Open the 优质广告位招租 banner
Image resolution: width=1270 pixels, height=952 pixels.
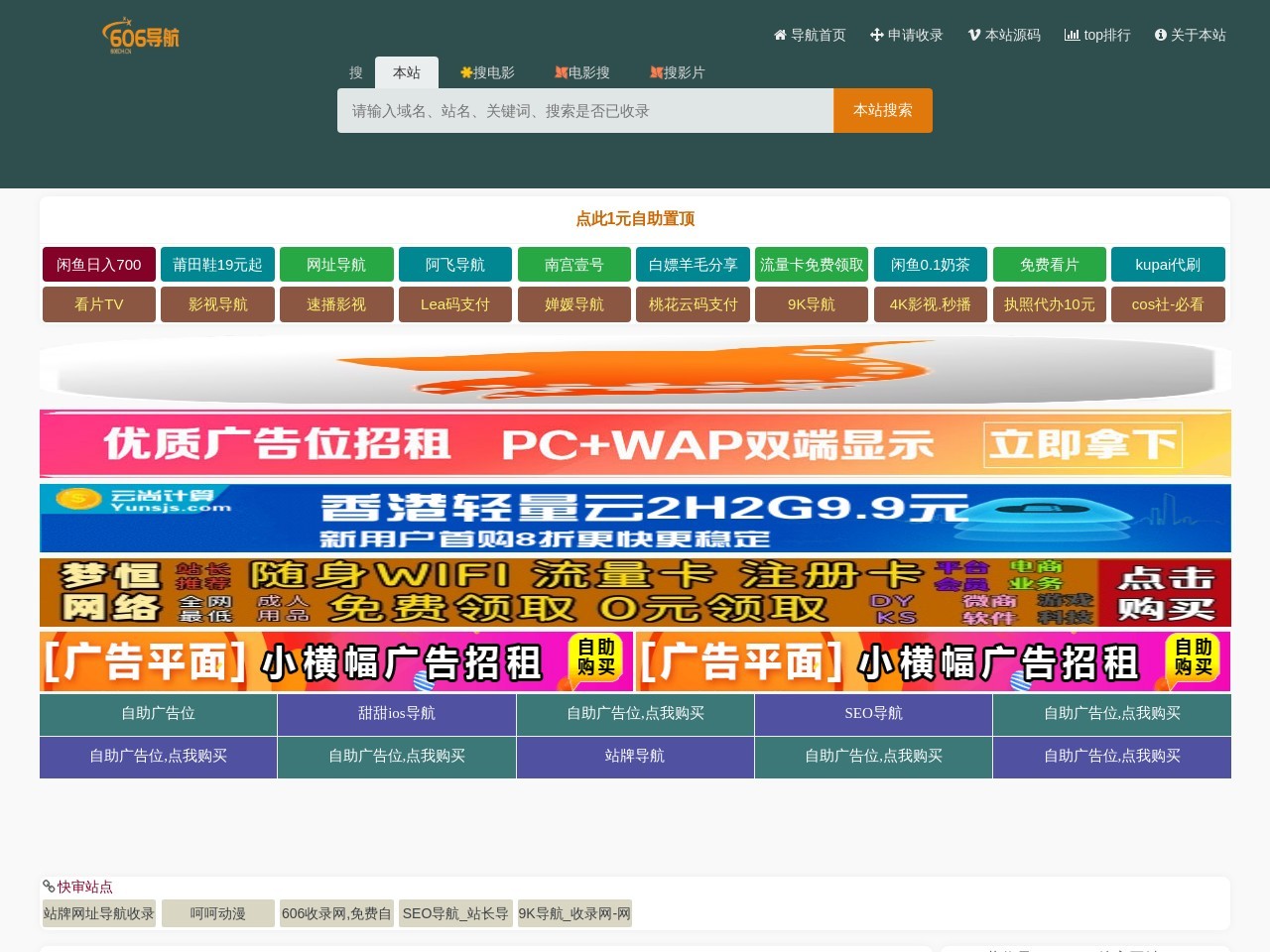point(635,444)
